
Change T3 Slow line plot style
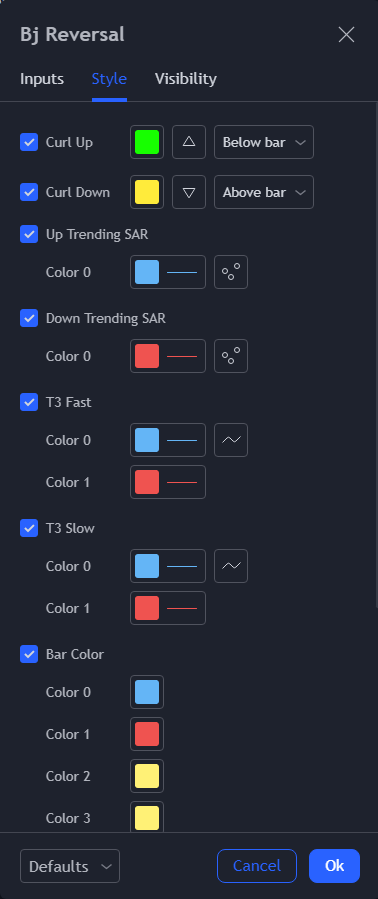231,566
